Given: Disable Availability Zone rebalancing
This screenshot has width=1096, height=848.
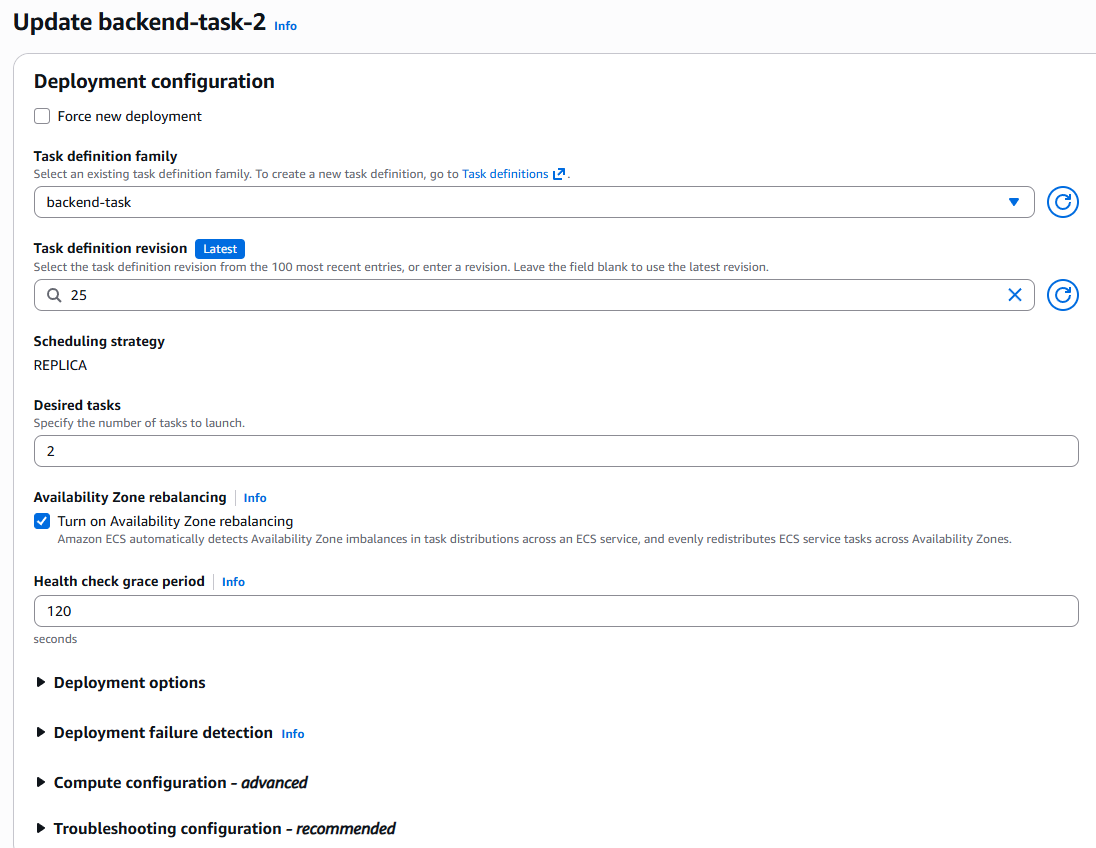Looking at the screenshot, I should click(x=41, y=521).
